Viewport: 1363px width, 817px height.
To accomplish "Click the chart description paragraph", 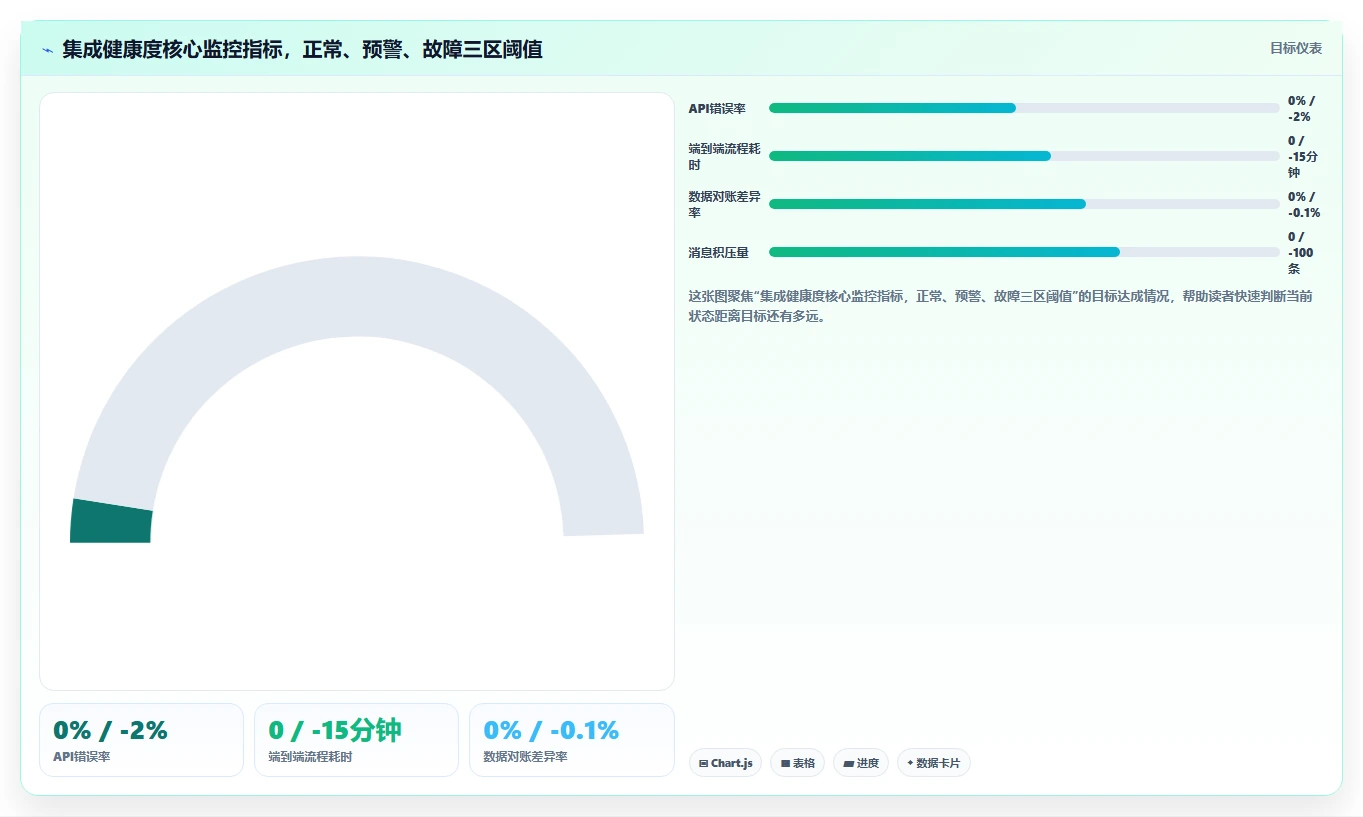I will click(x=1000, y=307).
